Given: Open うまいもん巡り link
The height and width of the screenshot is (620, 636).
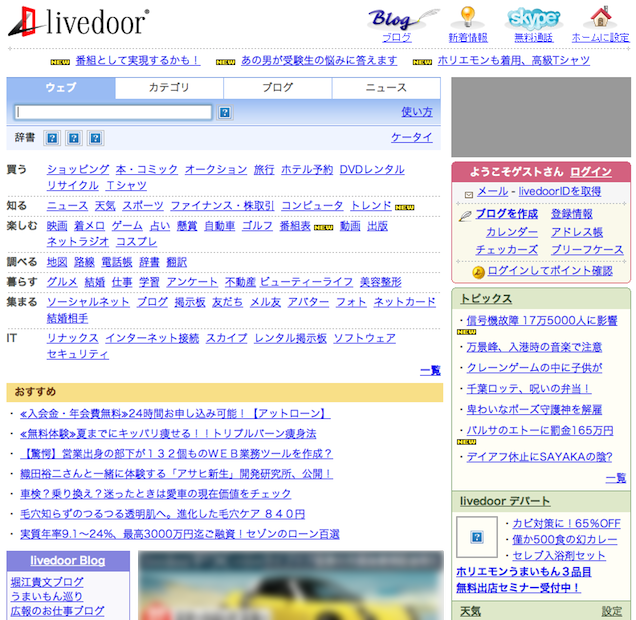Looking at the screenshot, I should [47, 596].
